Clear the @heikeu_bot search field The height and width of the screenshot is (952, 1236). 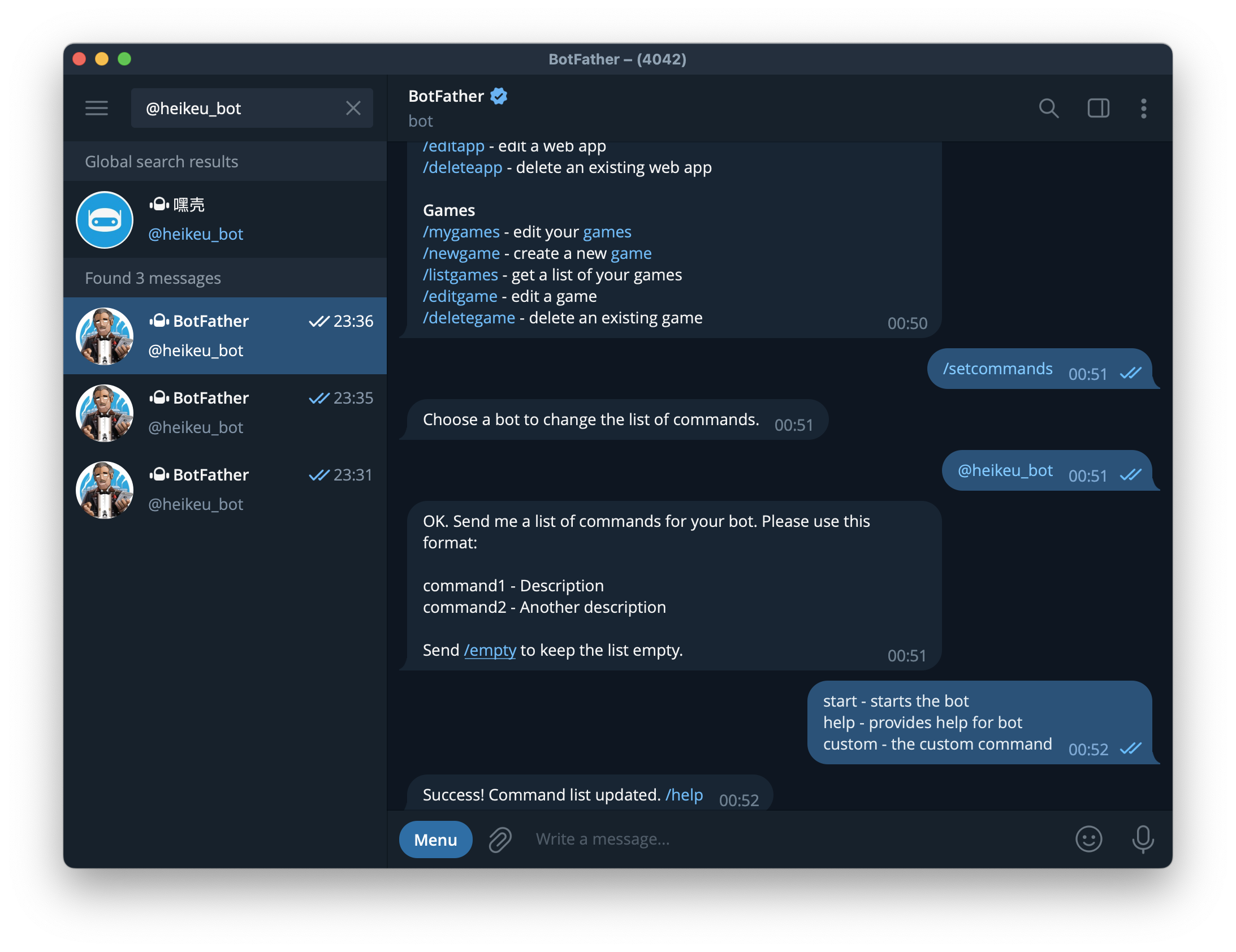pos(354,107)
